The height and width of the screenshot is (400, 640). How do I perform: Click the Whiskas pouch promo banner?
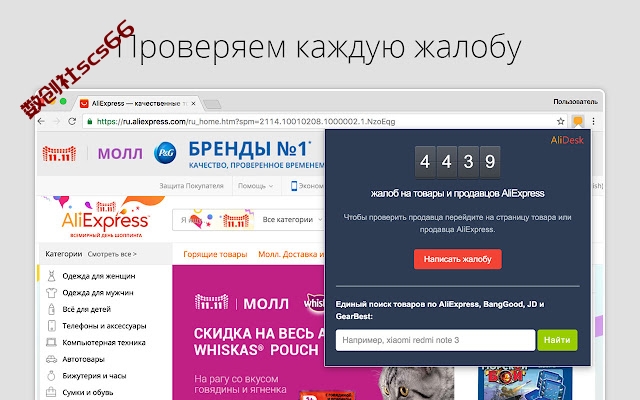pos(249,332)
